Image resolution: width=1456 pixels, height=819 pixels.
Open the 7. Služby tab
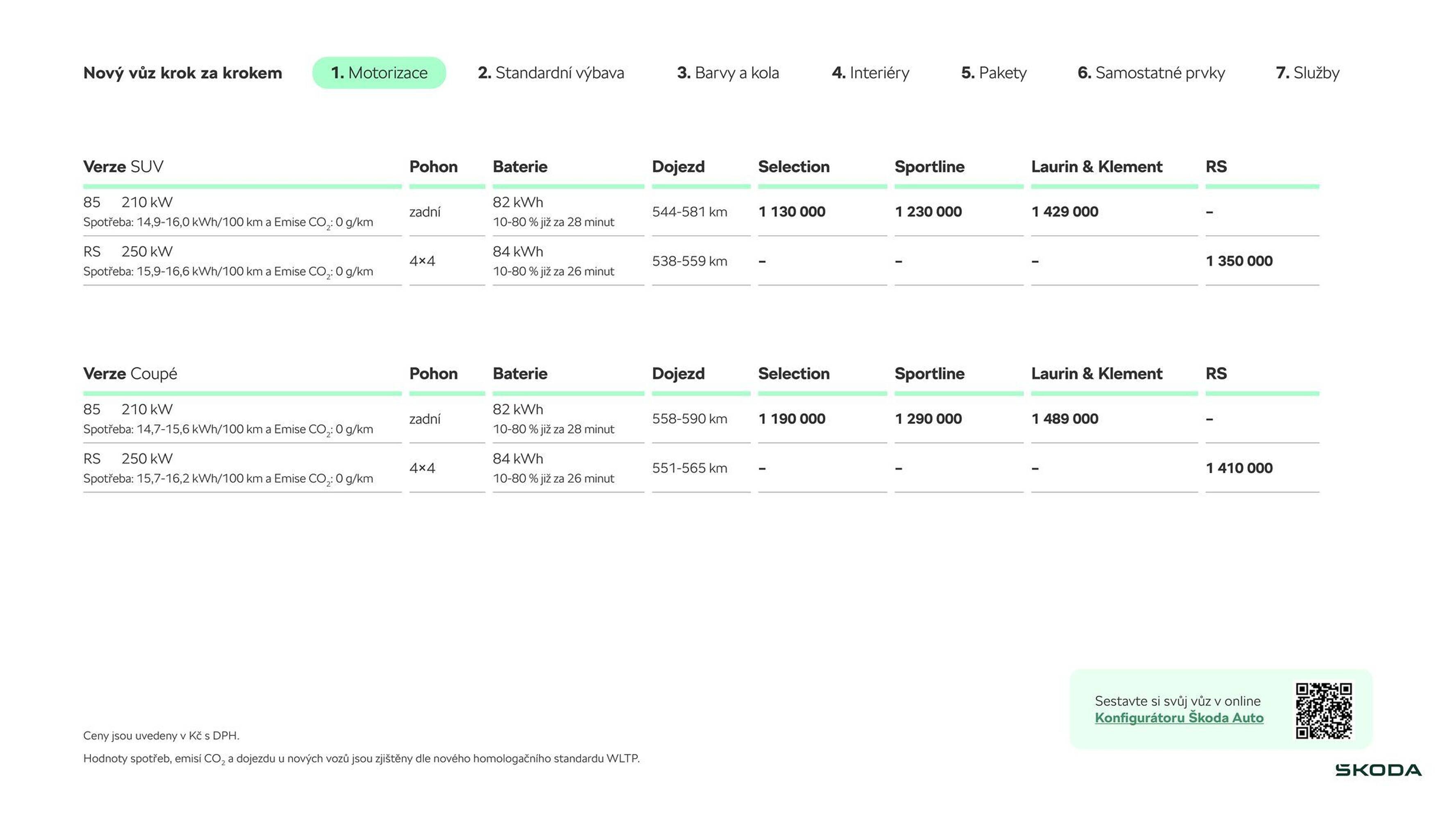pyautogui.click(x=1307, y=73)
